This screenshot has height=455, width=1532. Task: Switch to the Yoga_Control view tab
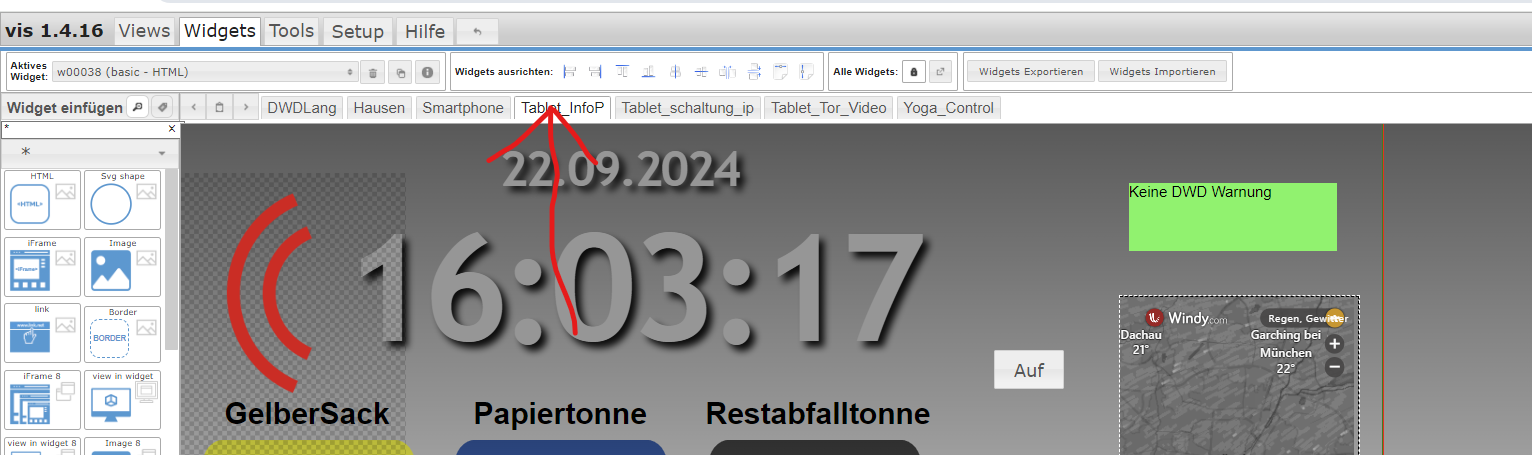[948, 108]
